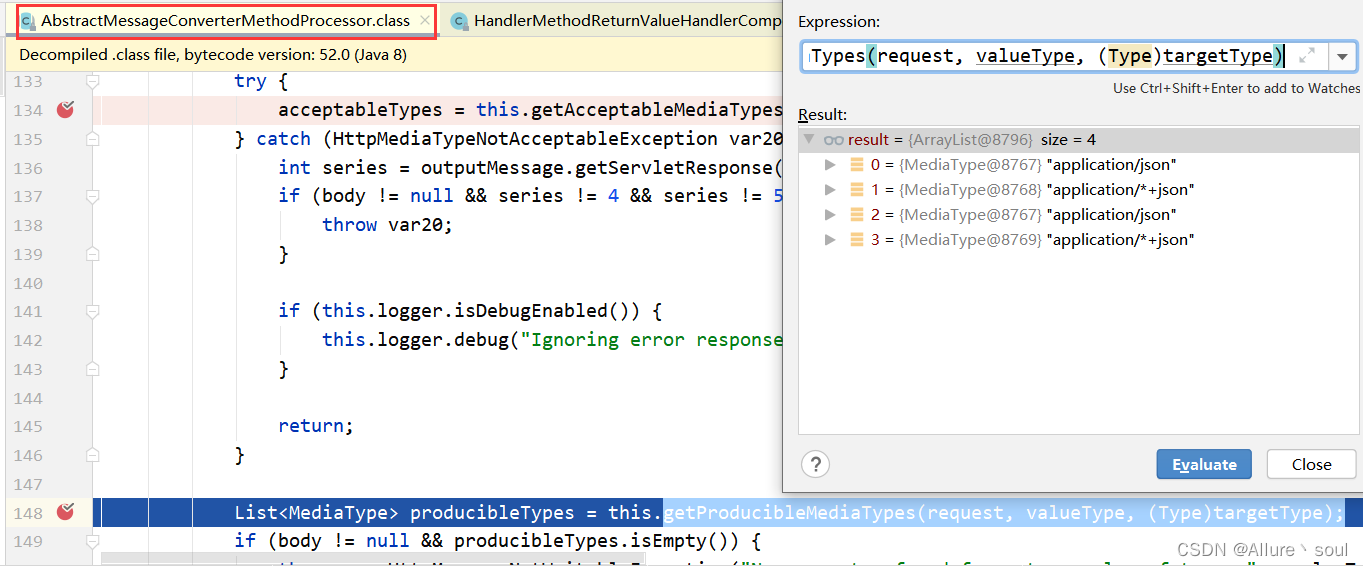Select the row 1 = {MediaType@8768}
Screen dimensions: 1363x566
[x=1079, y=190]
